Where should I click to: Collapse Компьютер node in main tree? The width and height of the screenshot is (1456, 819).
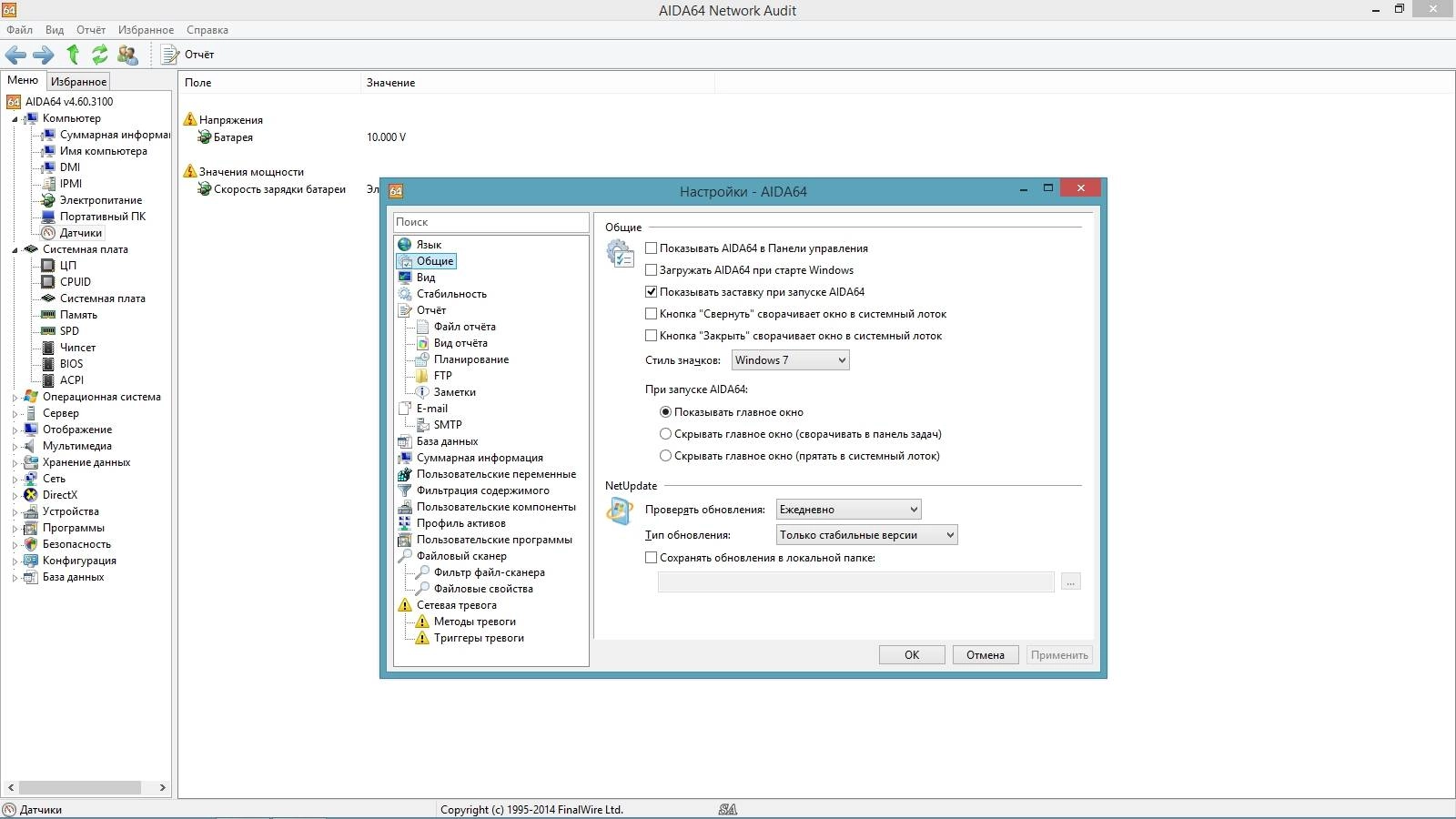(15, 119)
